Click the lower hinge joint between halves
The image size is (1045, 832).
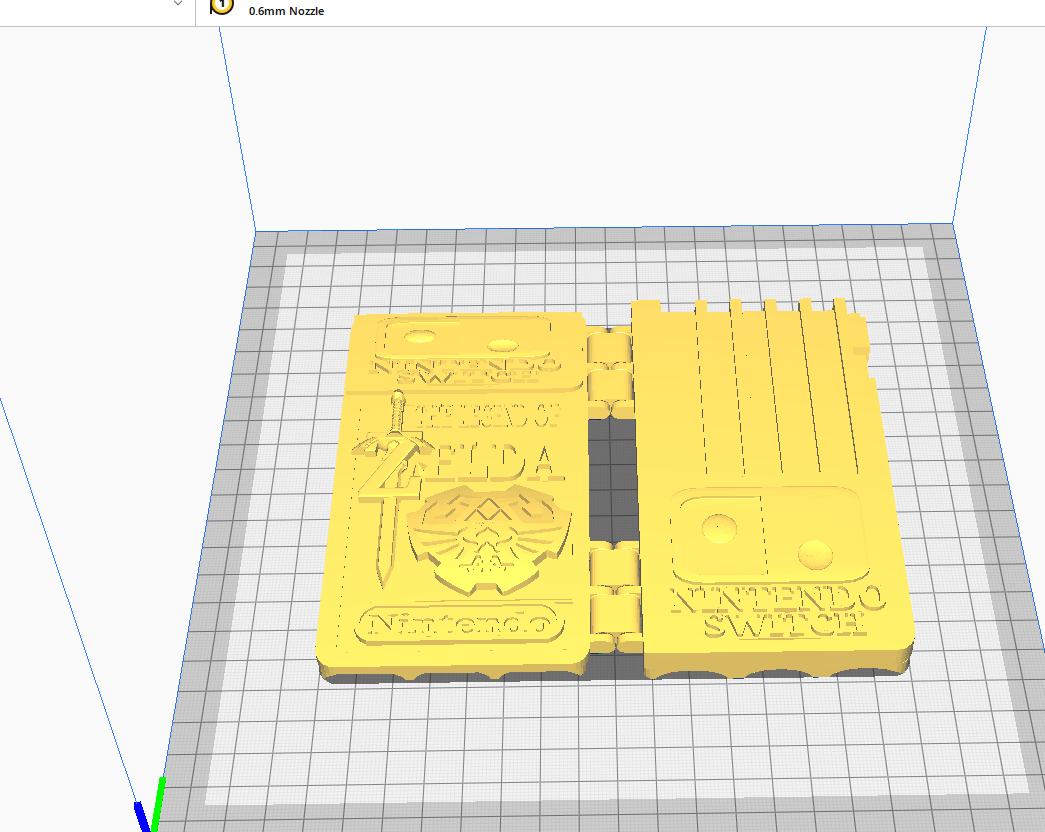pos(616,597)
